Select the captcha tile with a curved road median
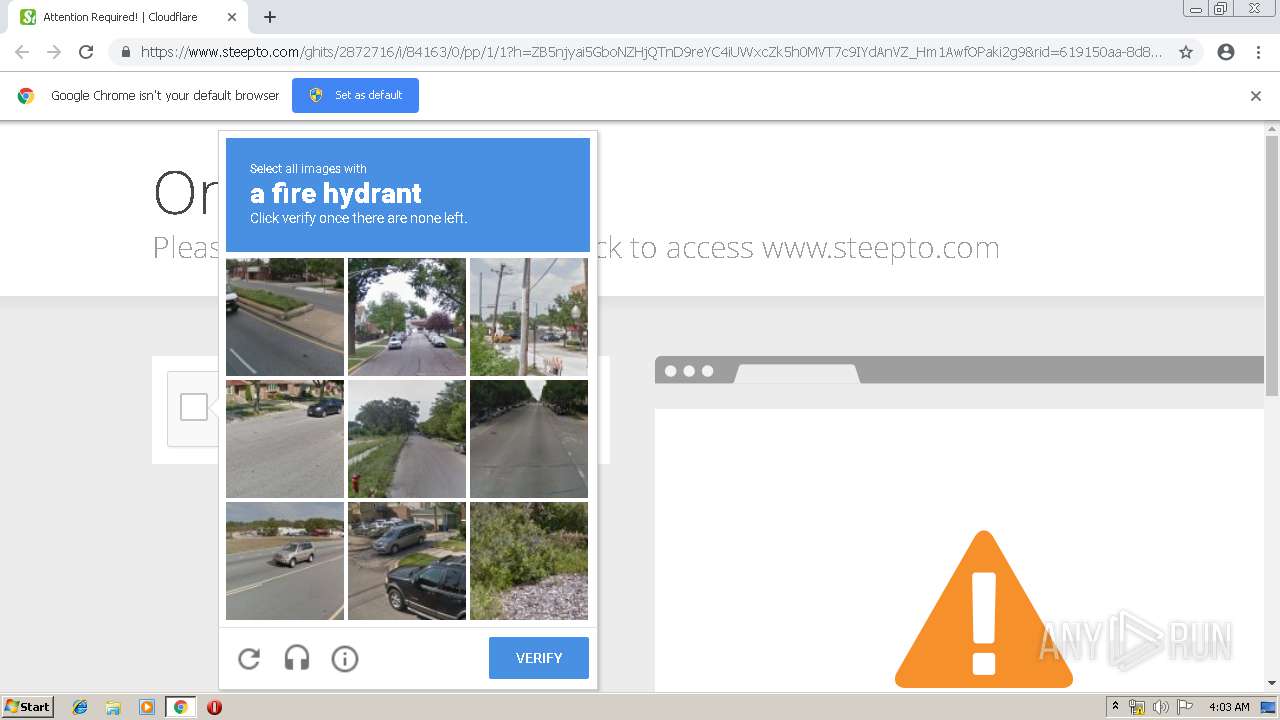The height and width of the screenshot is (720, 1280). (285, 317)
